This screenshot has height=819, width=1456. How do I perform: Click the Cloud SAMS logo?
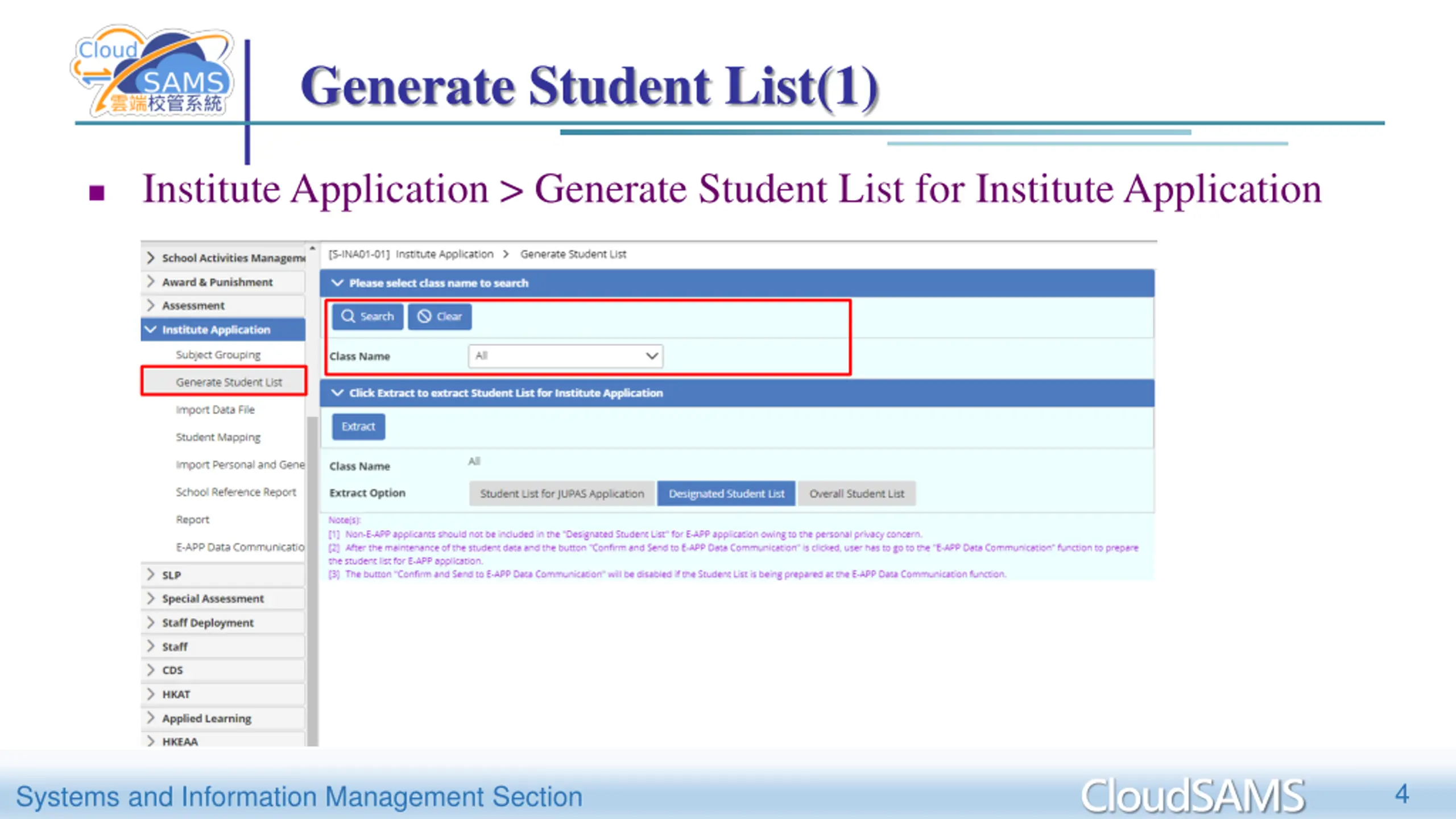click(x=152, y=71)
